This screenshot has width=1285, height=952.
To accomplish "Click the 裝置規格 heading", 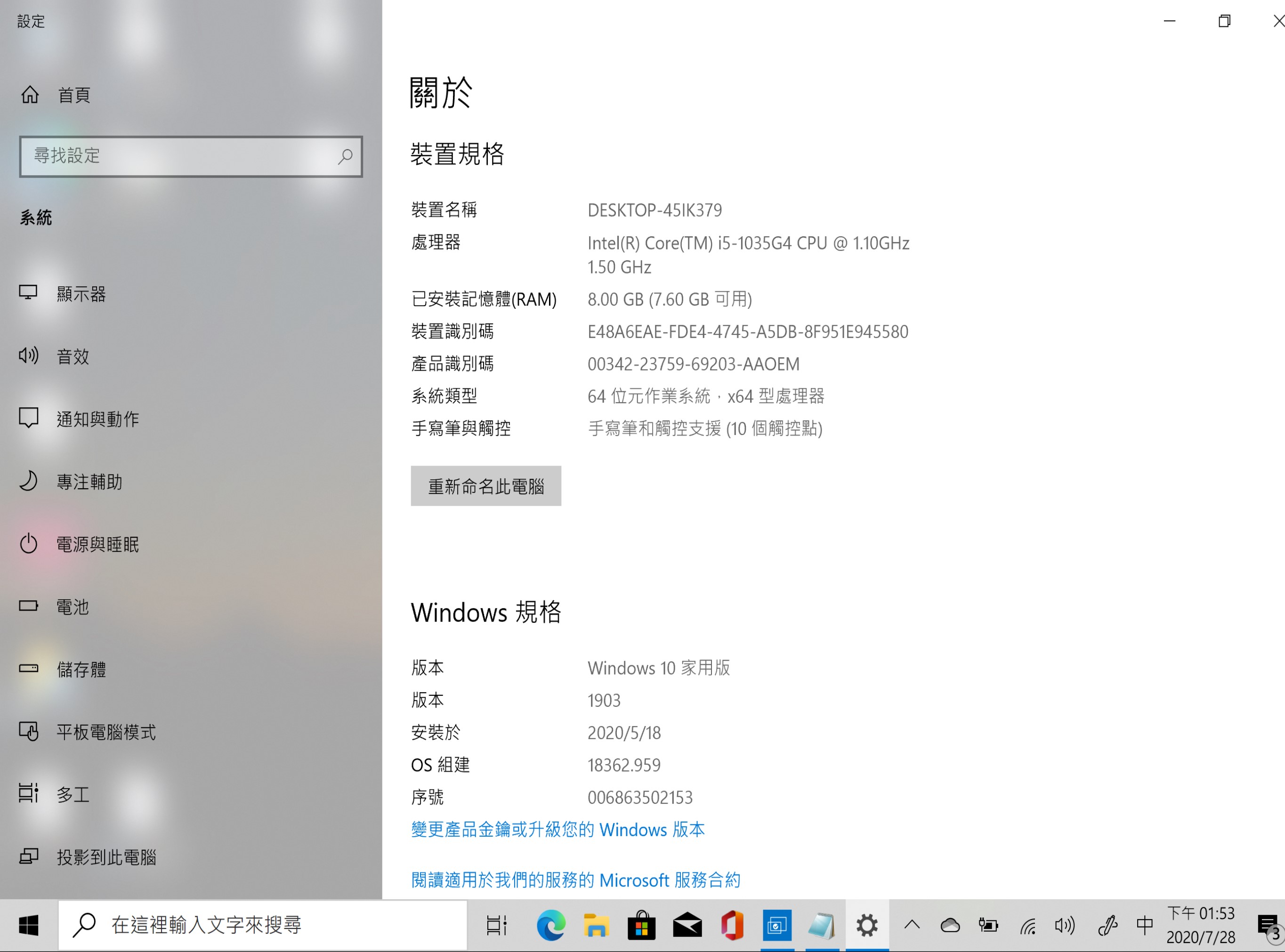I will [458, 154].
